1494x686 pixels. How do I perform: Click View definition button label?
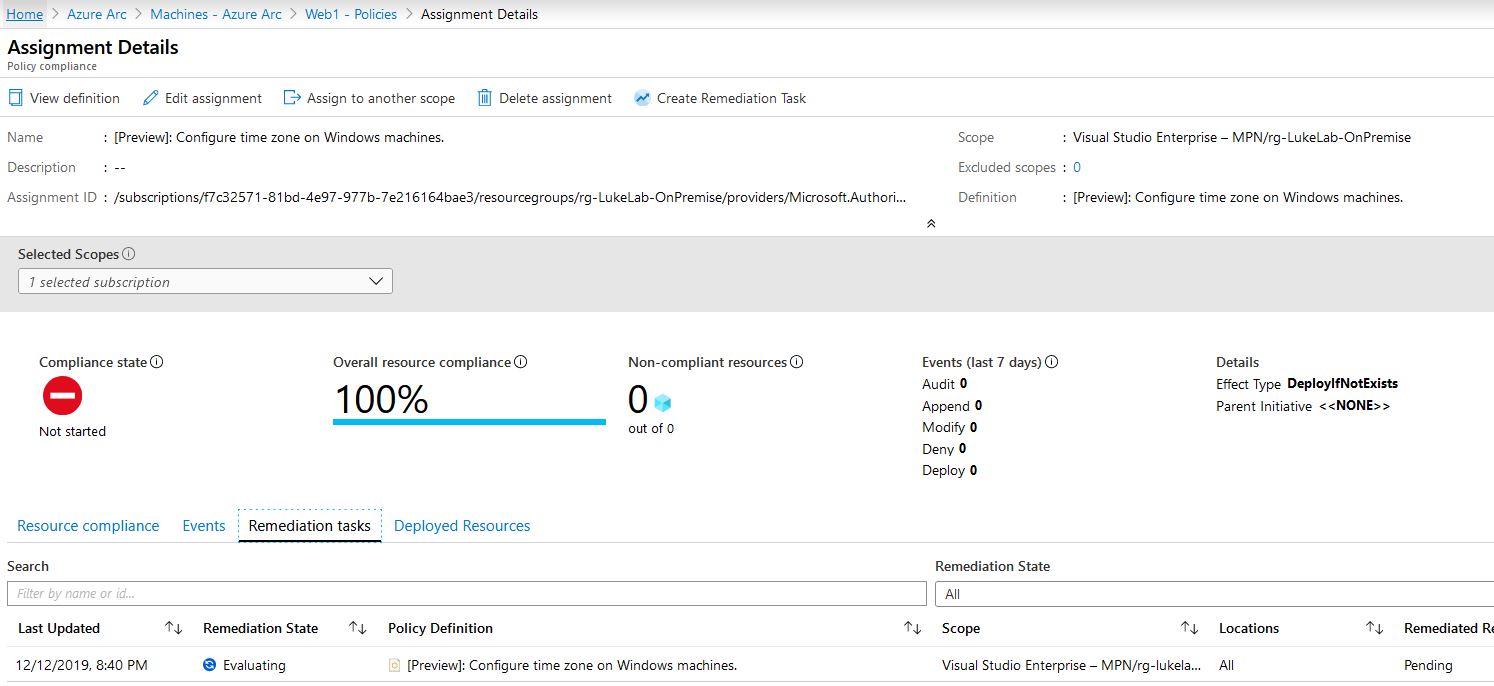point(75,98)
